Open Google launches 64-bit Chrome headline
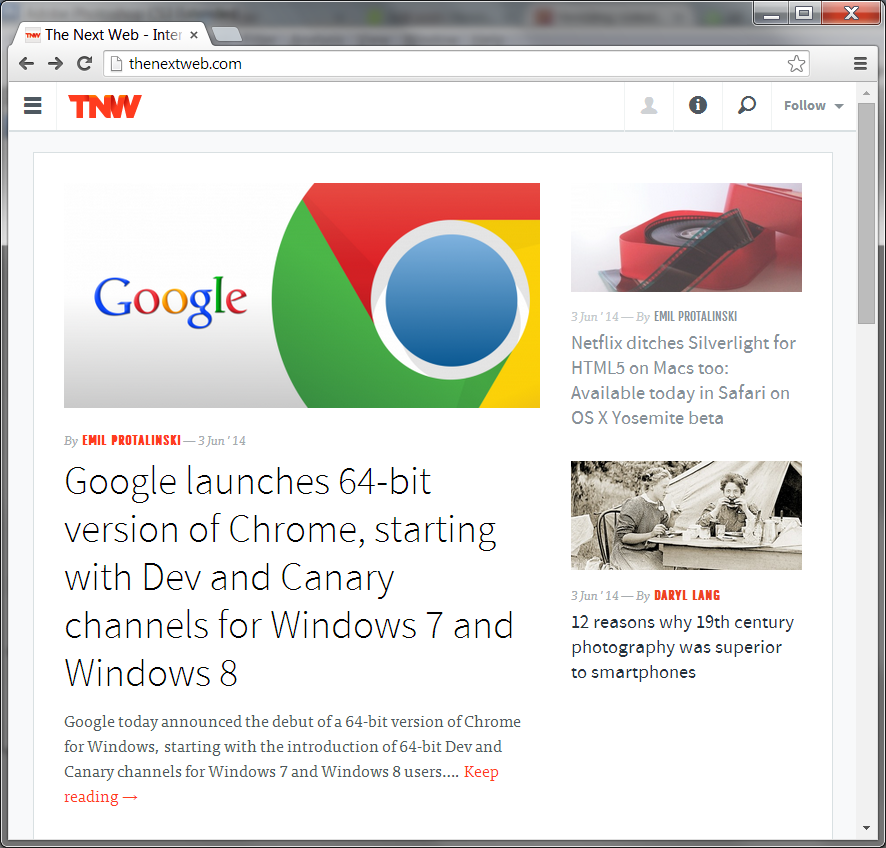 click(x=289, y=577)
